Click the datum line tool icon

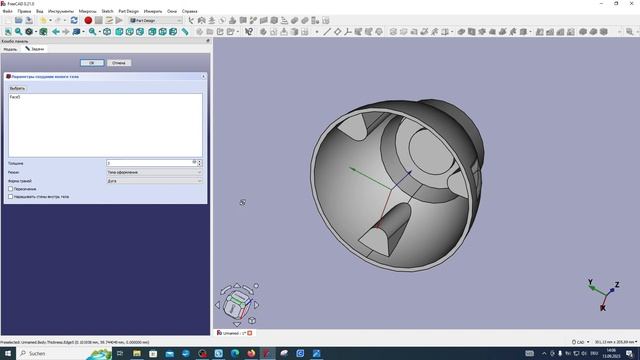(x=327, y=32)
